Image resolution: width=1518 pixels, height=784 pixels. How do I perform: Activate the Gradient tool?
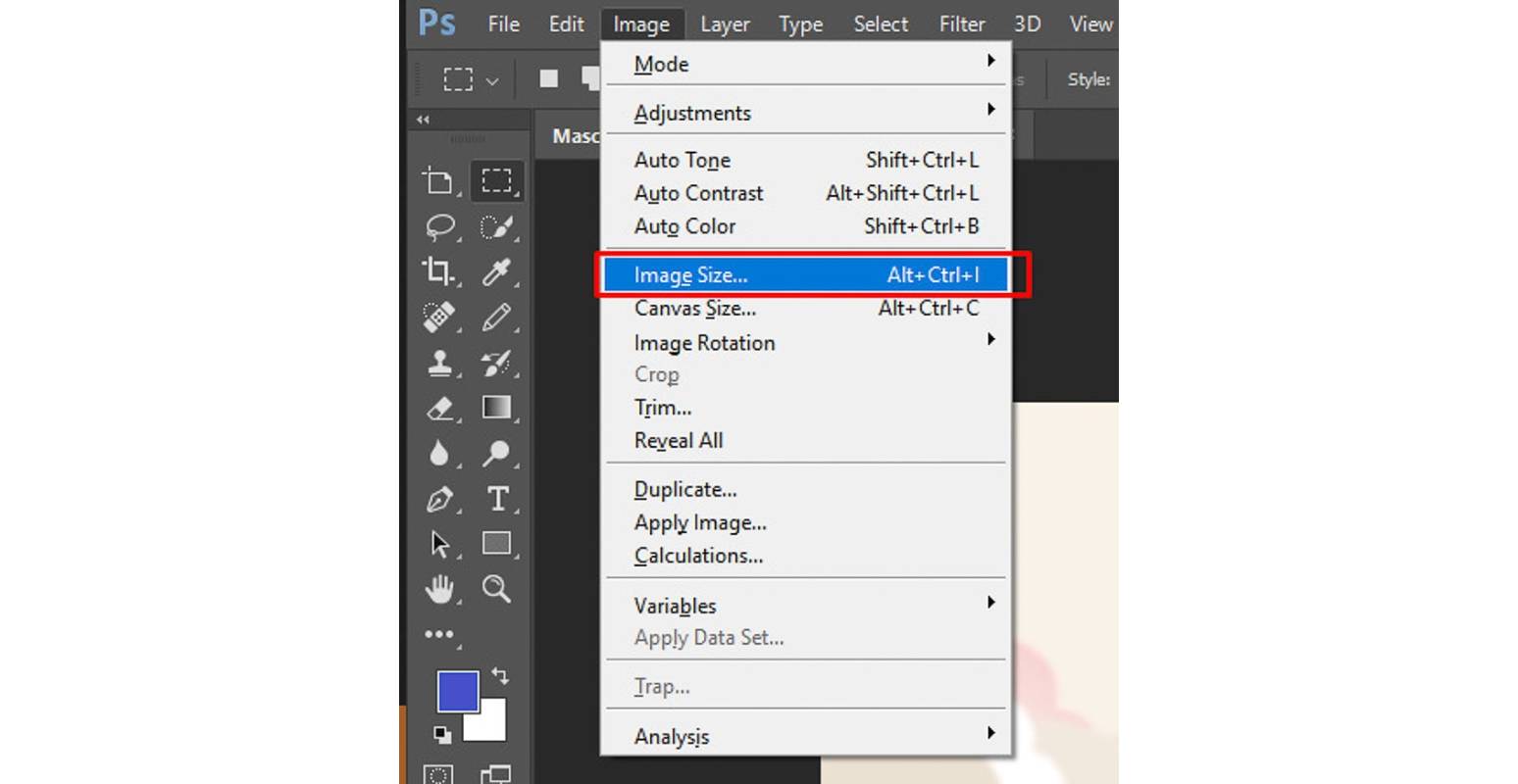pos(497,408)
